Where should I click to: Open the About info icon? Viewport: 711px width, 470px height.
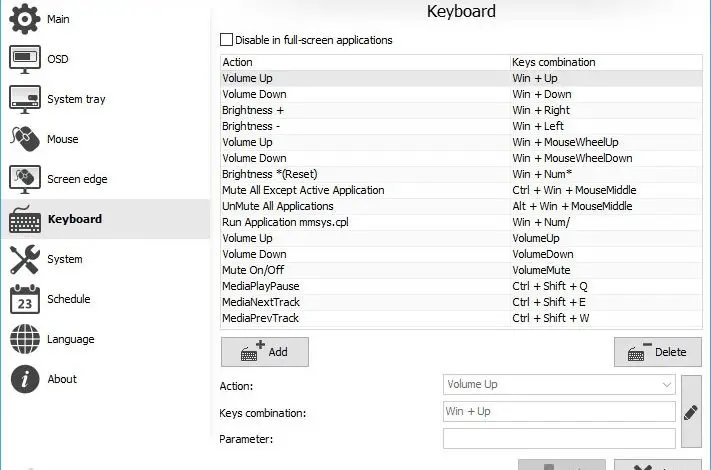[24, 379]
